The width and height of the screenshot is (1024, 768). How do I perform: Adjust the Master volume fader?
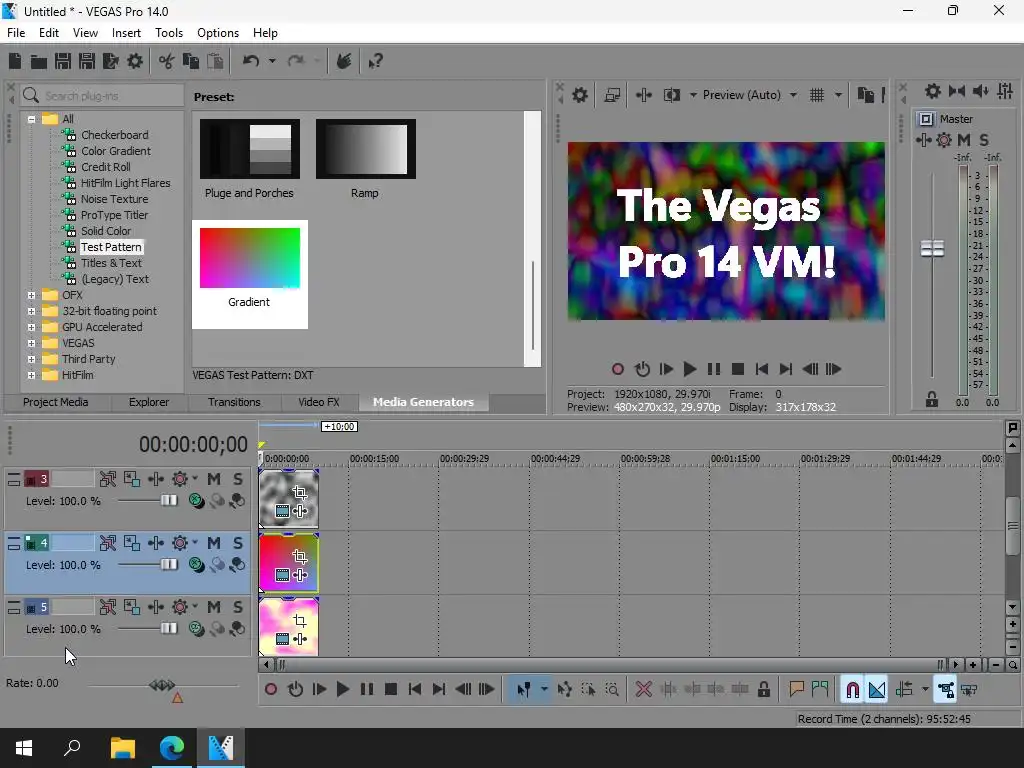932,248
